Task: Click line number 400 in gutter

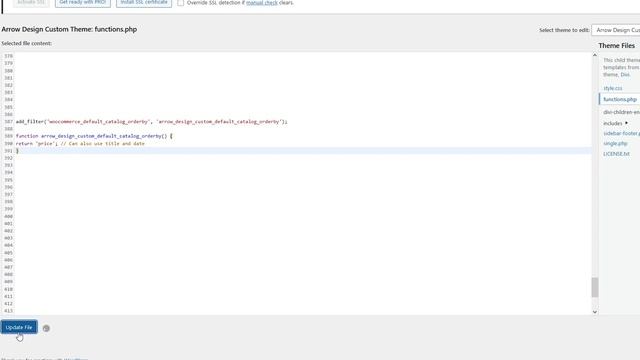Action: tap(8, 216)
